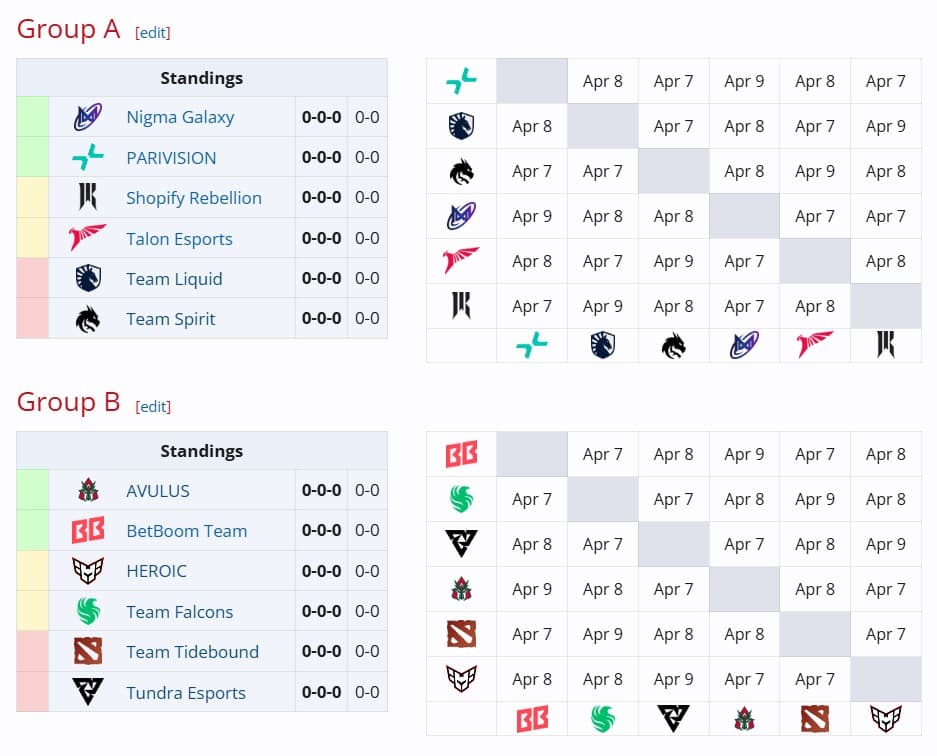Open the edit link next to Group B
937x756 pixels.
point(153,406)
